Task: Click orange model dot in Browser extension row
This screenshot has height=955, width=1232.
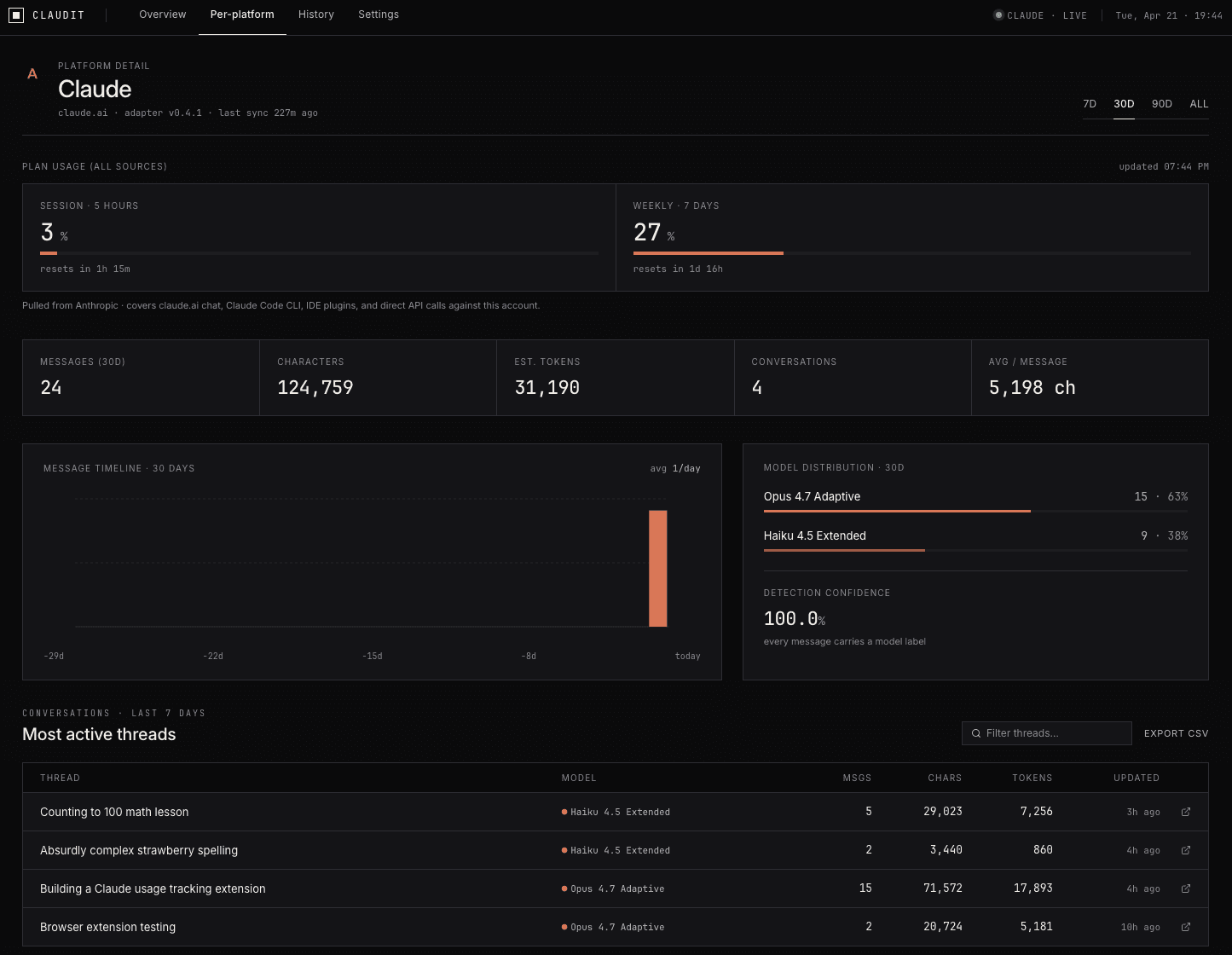Action: click(564, 927)
